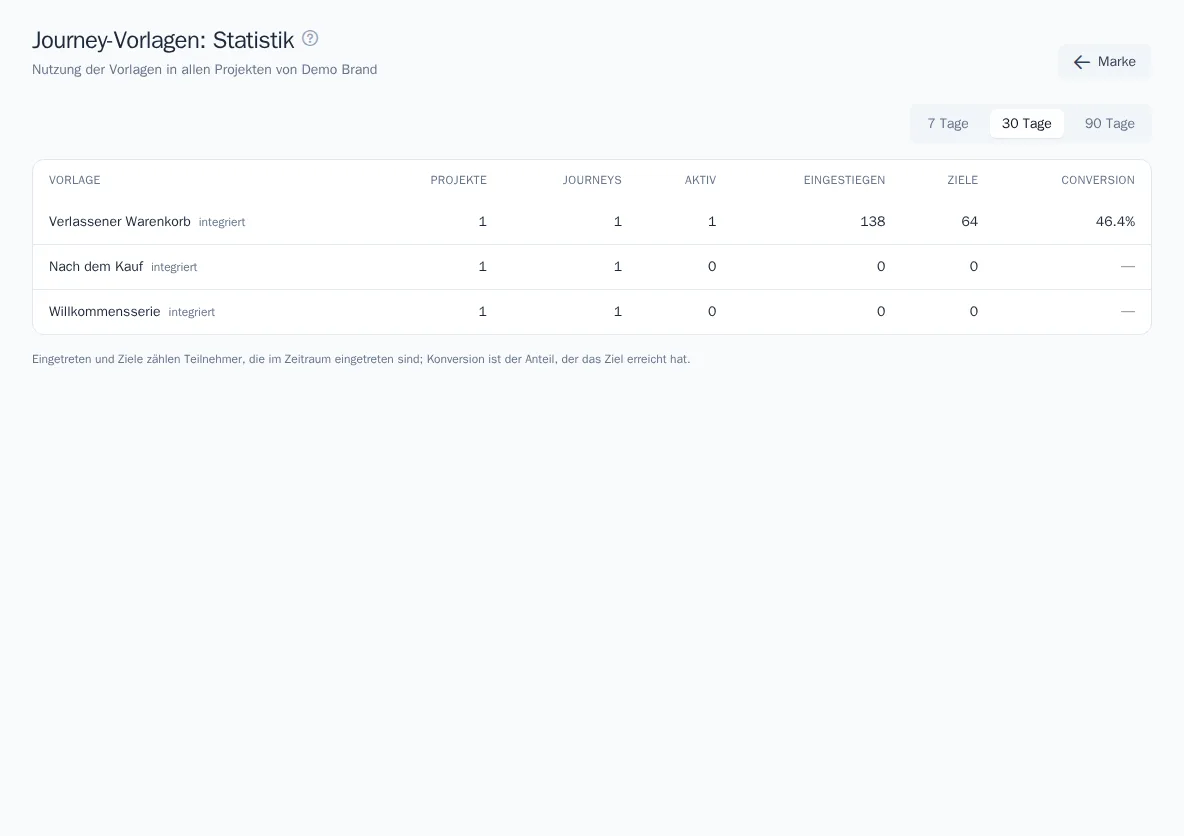This screenshot has height=836, width=1184.
Task: Click the JOURNEYS column header
Action: [x=592, y=180]
